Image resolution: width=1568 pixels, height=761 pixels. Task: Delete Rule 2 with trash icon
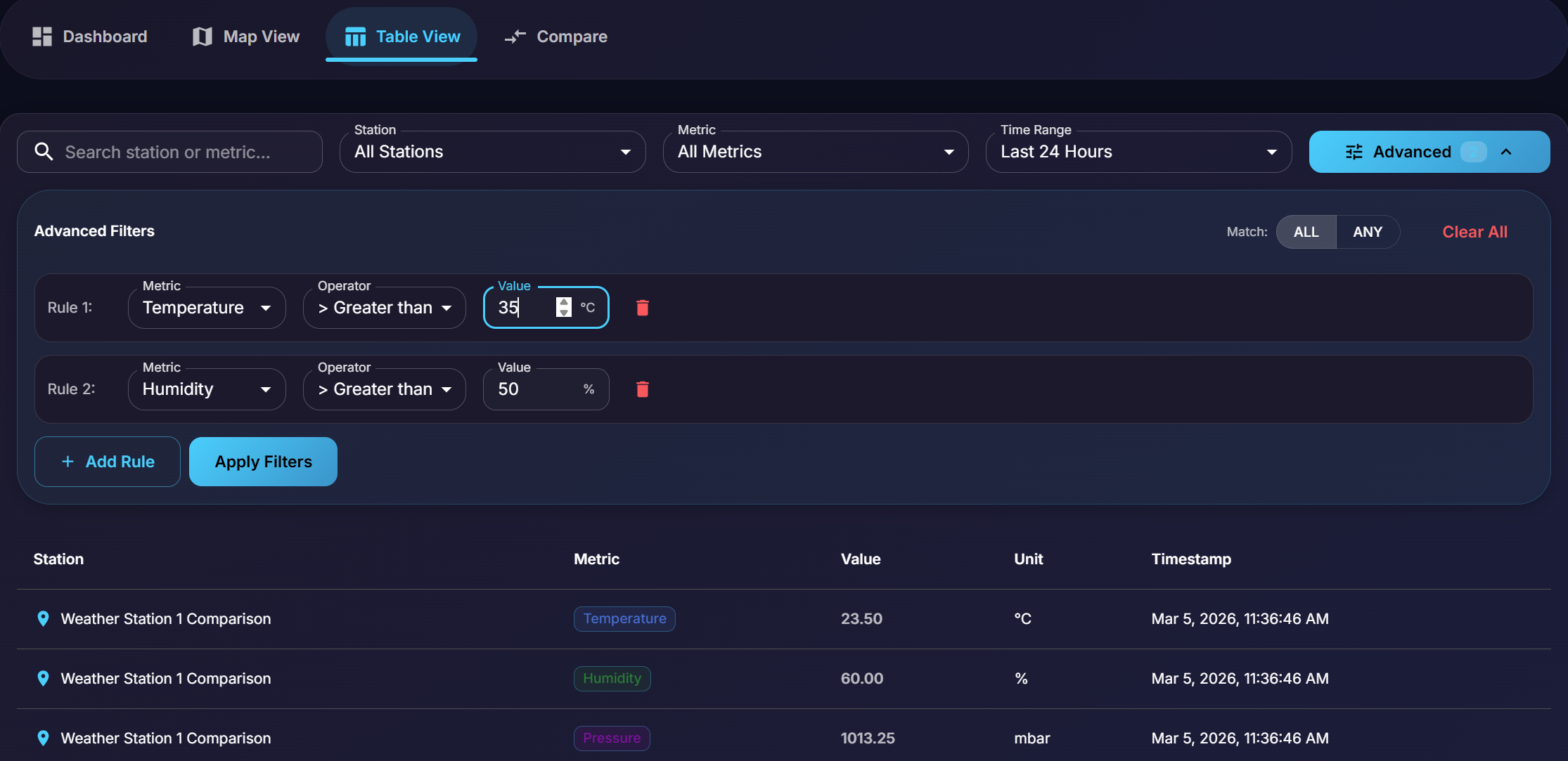pos(642,389)
